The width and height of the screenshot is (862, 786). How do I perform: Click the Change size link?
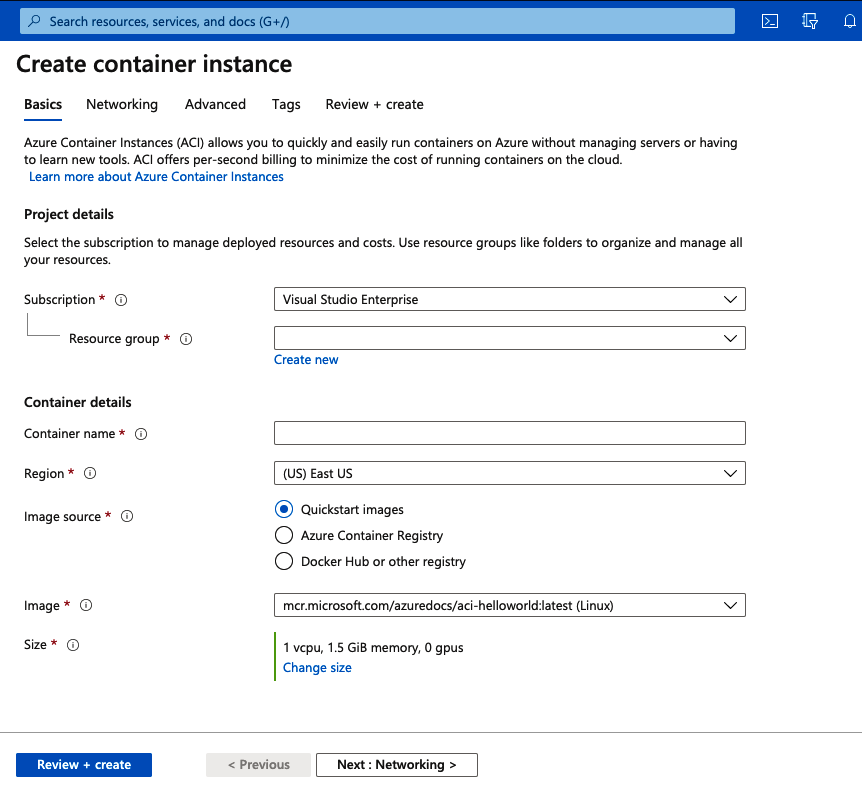coord(317,668)
